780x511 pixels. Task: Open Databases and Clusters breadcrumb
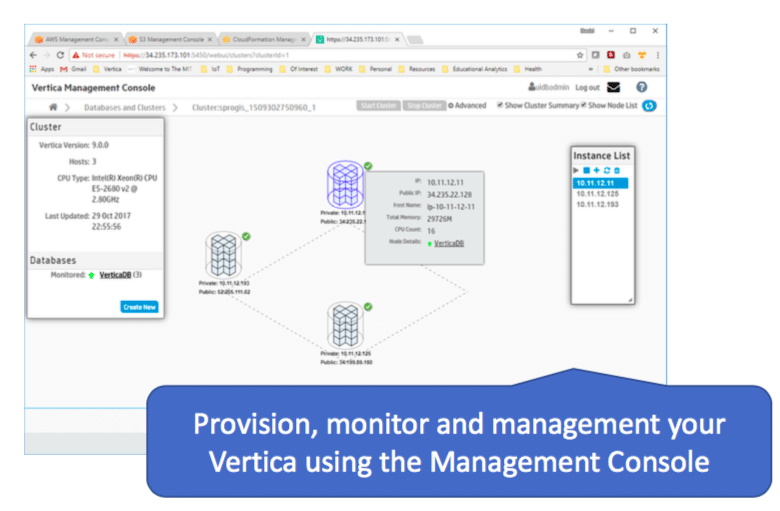[124, 107]
